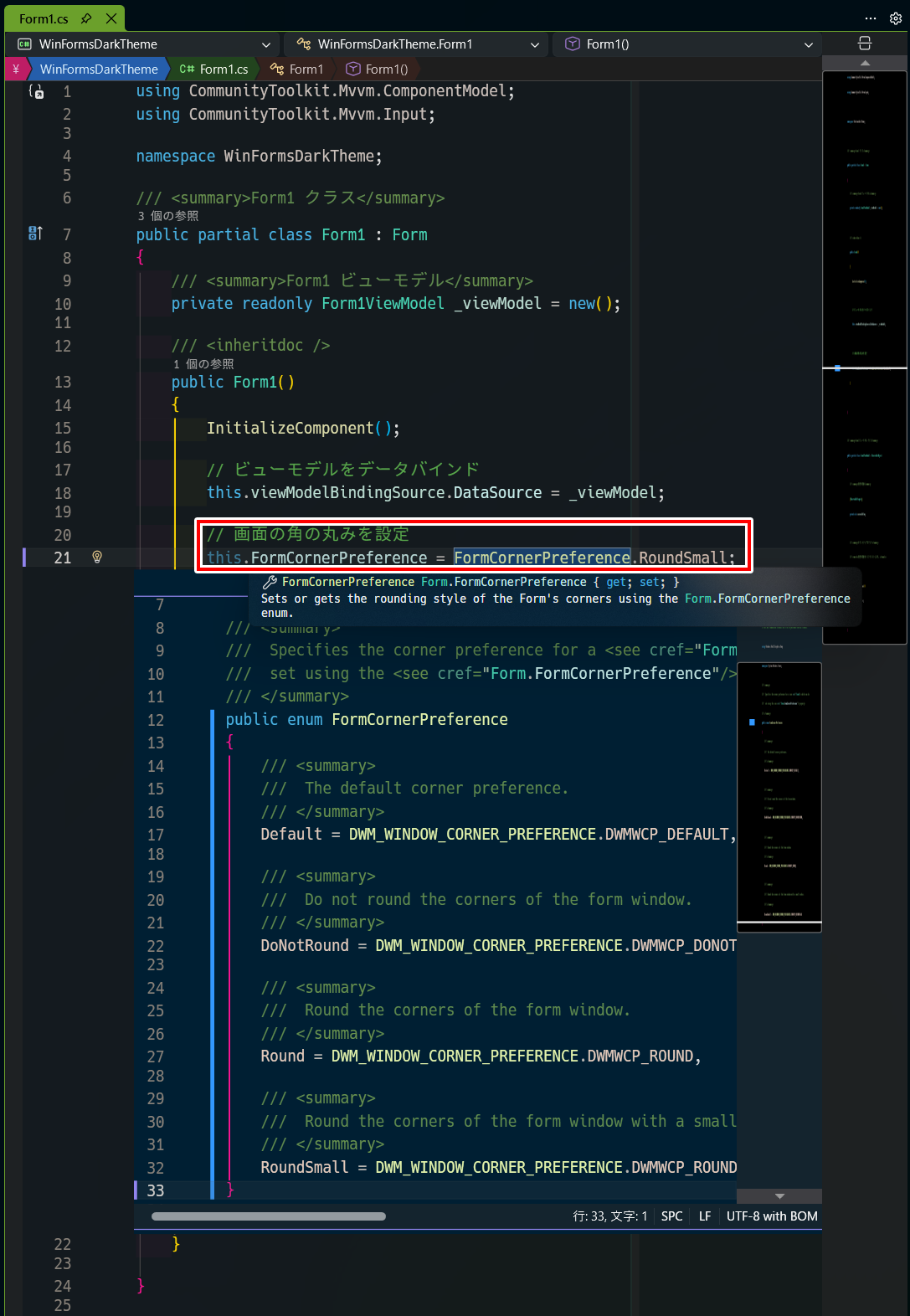Close the Form1.cs tab
910x1316 pixels.
point(111,18)
